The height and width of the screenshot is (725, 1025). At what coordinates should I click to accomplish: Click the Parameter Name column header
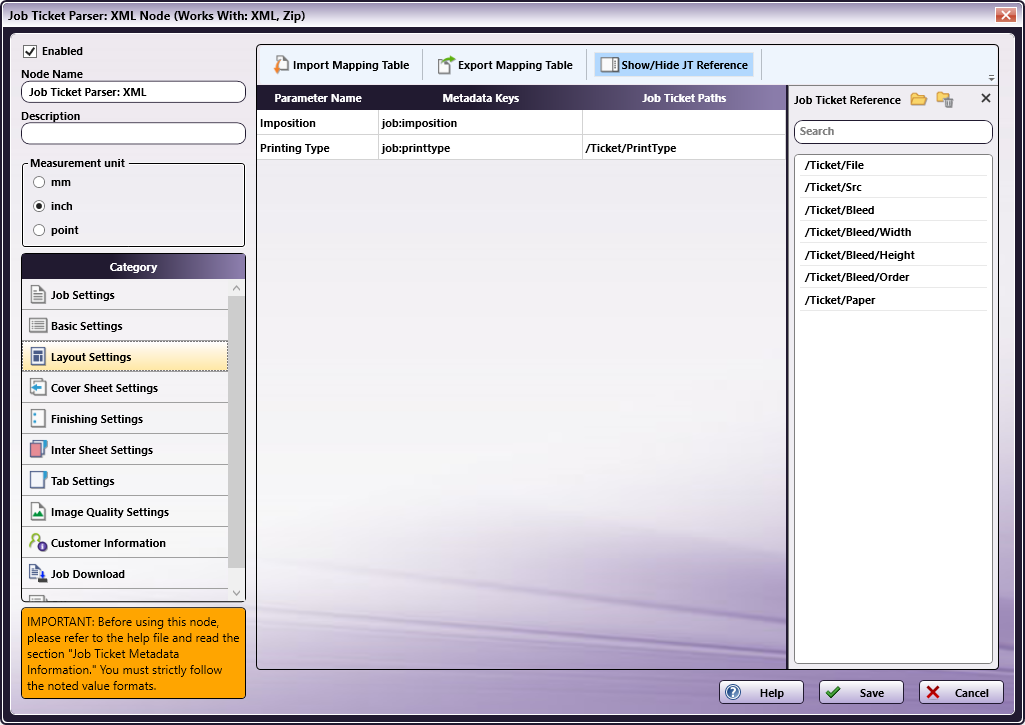(x=318, y=98)
